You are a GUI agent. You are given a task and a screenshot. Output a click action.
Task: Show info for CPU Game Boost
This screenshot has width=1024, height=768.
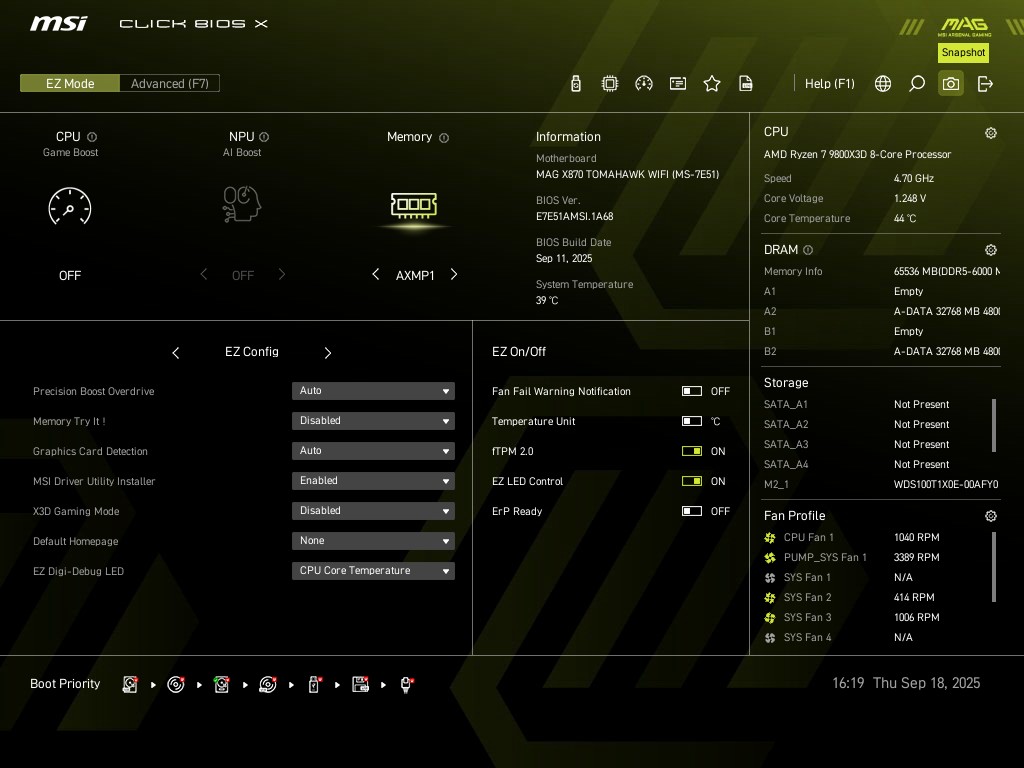[x=92, y=137]
